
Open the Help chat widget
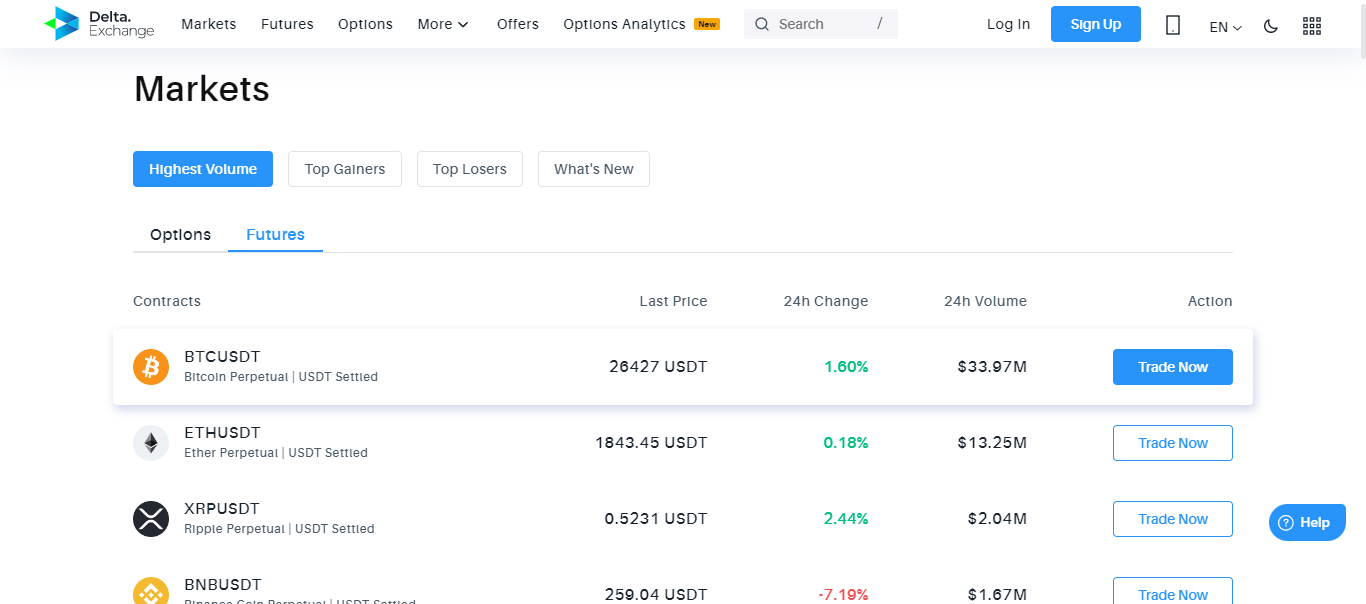point(1307,522)
